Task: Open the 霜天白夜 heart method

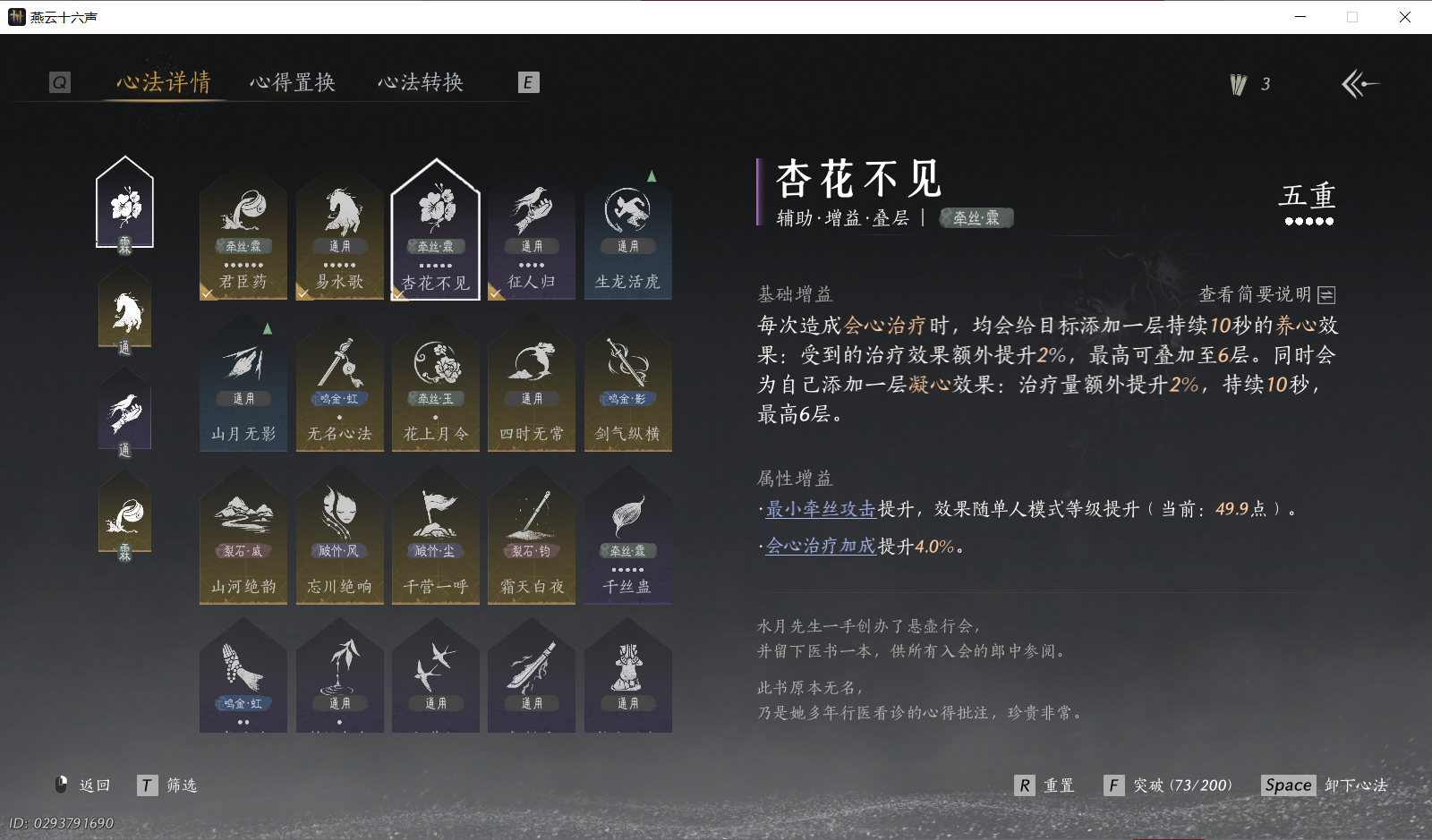Action: coord(532,537)
